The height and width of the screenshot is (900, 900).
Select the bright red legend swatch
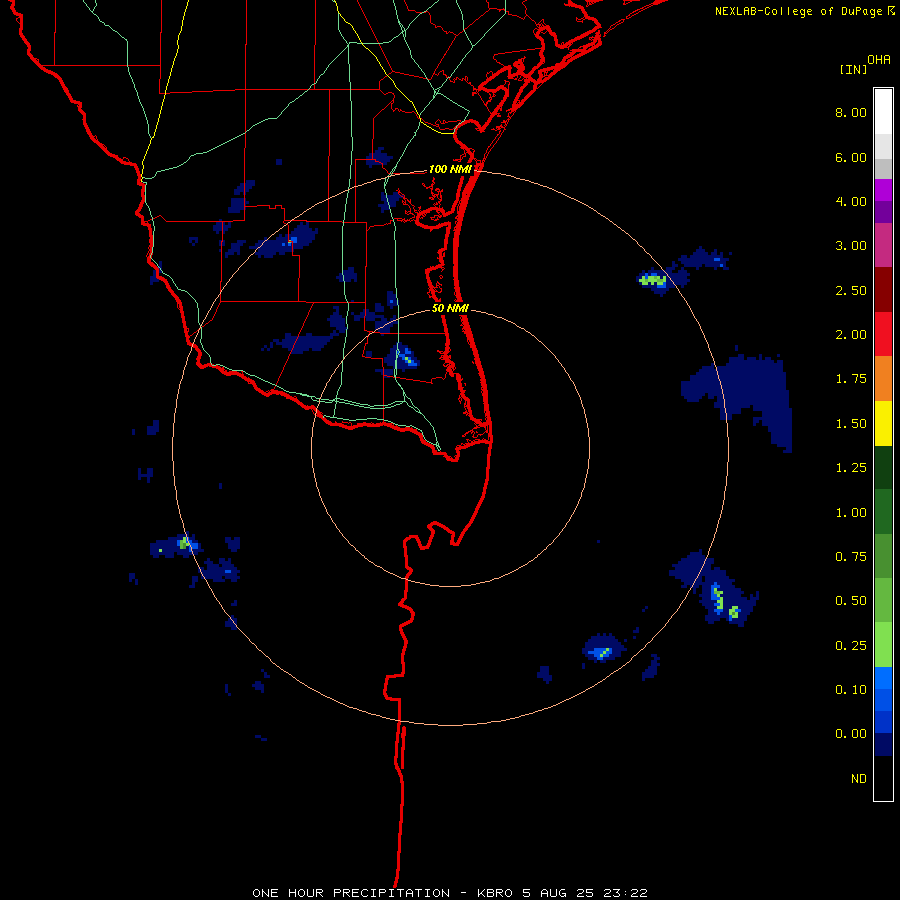tap(883, 334)
